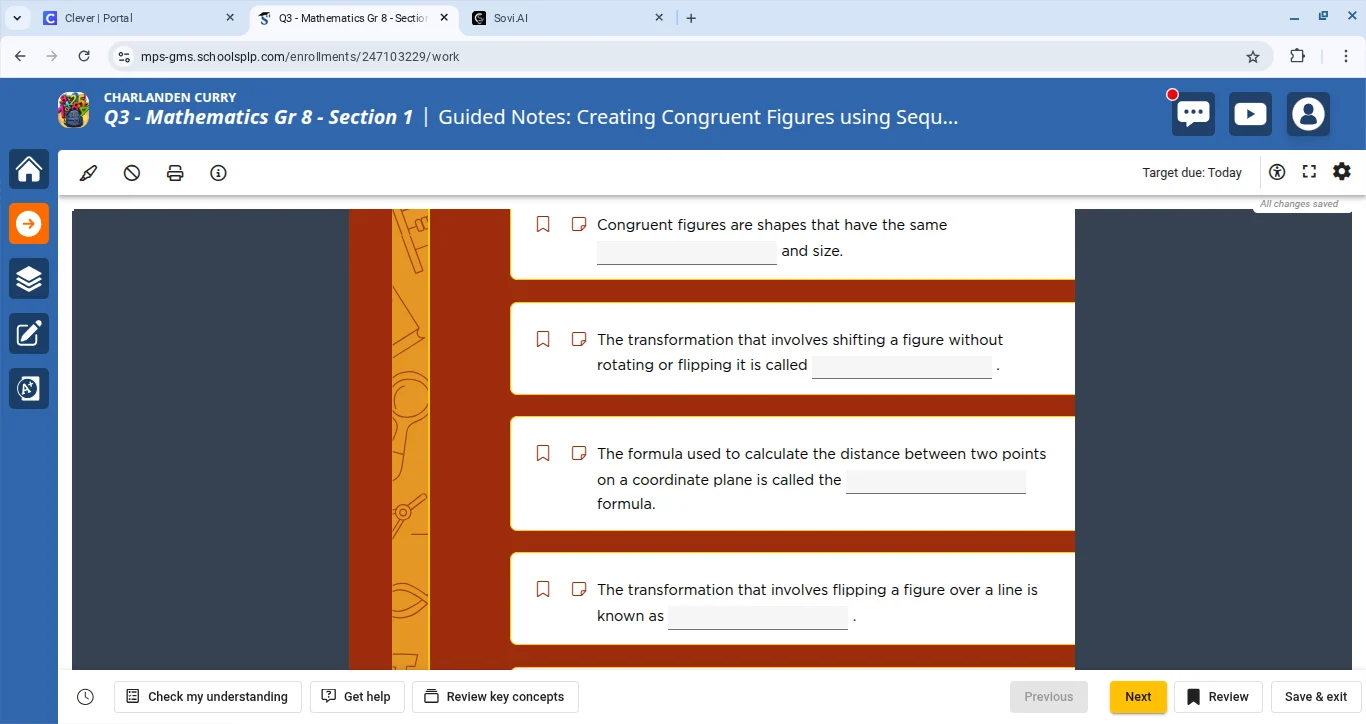
Task: Click Check my understanding
Action: 207,696
